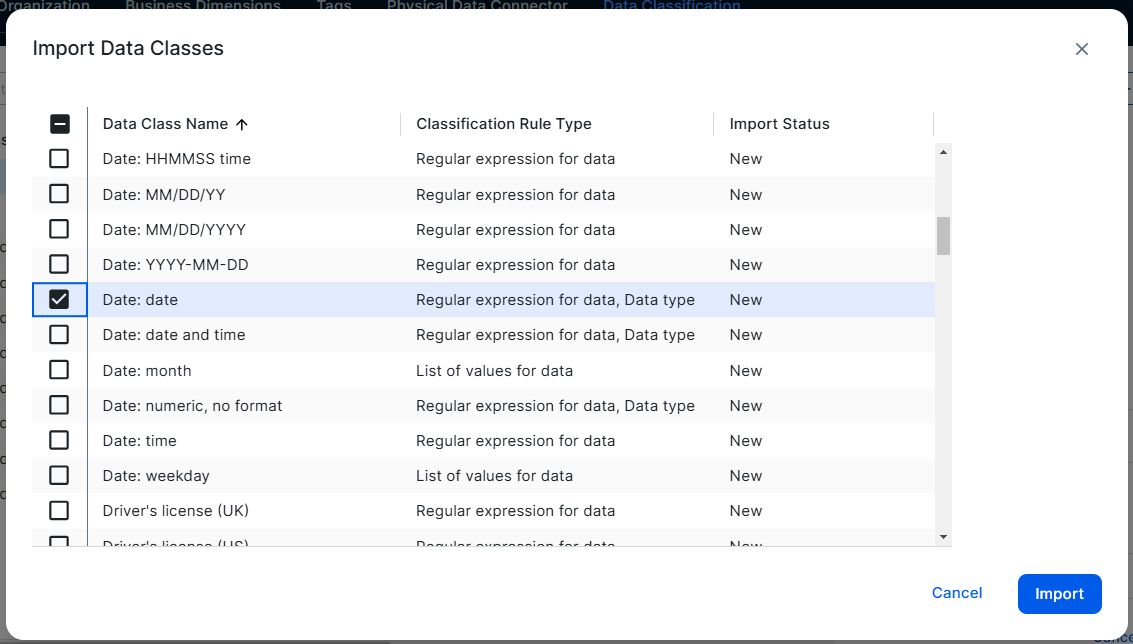Sort by Import Status column header
This screenshot has width=1133, height=644.
(x=779, y=124)
